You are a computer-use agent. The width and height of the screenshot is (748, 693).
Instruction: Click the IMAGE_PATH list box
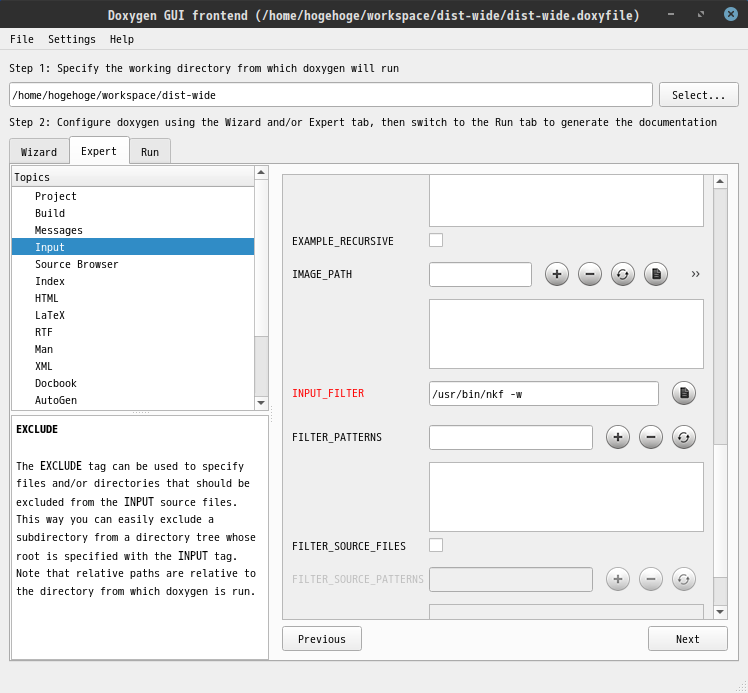566,334
